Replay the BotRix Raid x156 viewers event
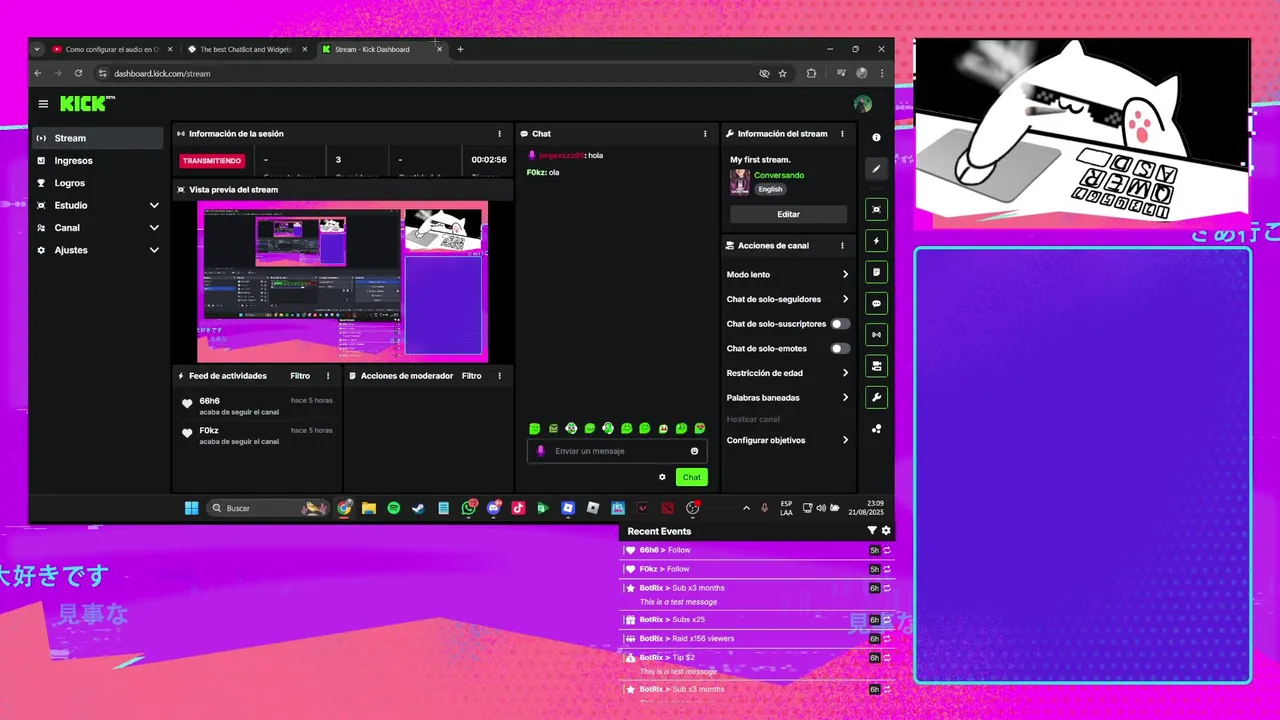The image size is (1280, 720). click(887, 639)
